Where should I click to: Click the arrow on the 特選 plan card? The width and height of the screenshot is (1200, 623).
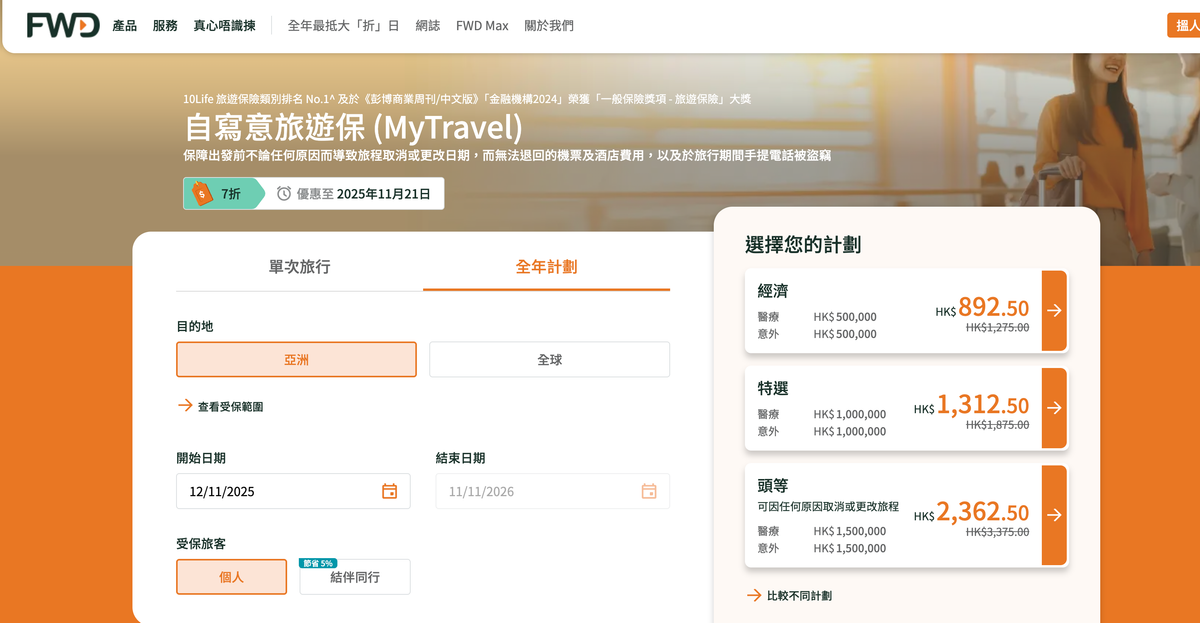[1053, 408]
